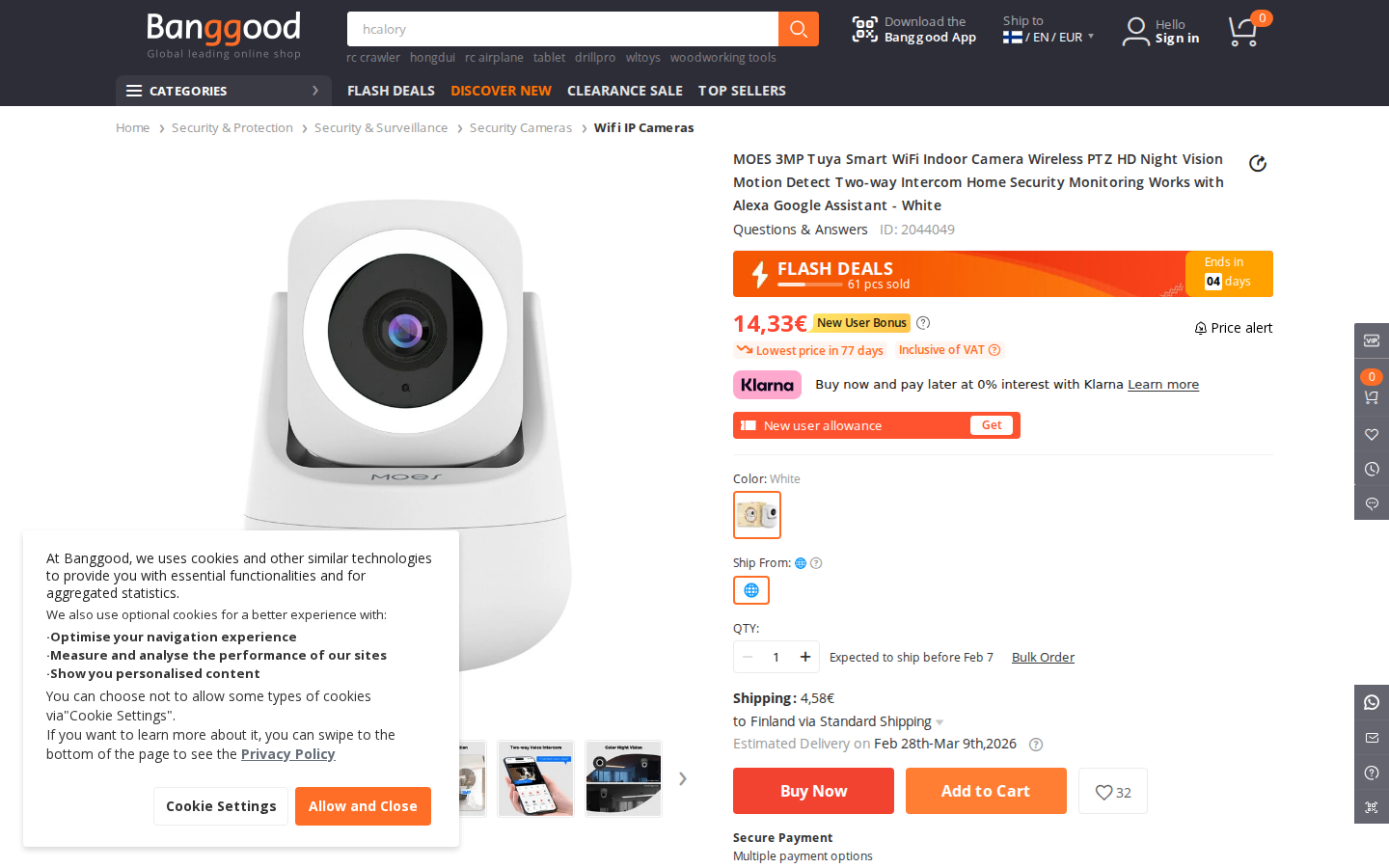The height and width of the screenshot is (868, 1389).
Task: Add product to wishlist with heart button
Action: [1112, 792]
